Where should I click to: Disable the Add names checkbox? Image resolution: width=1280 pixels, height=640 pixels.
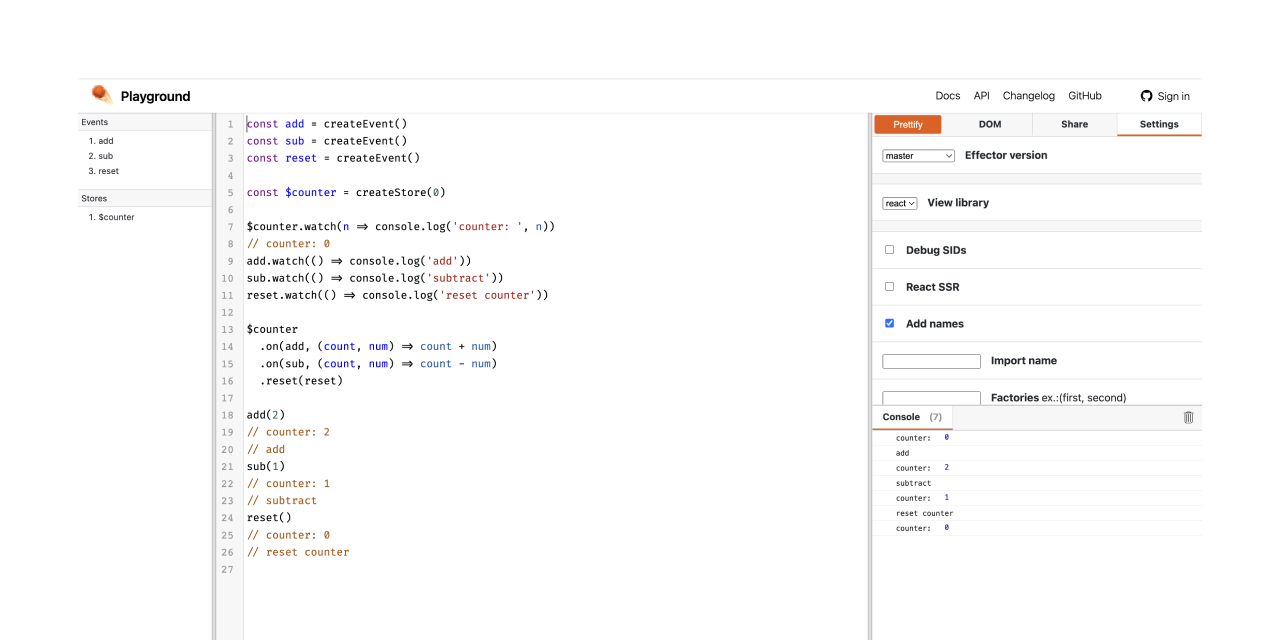pos(889,323)
